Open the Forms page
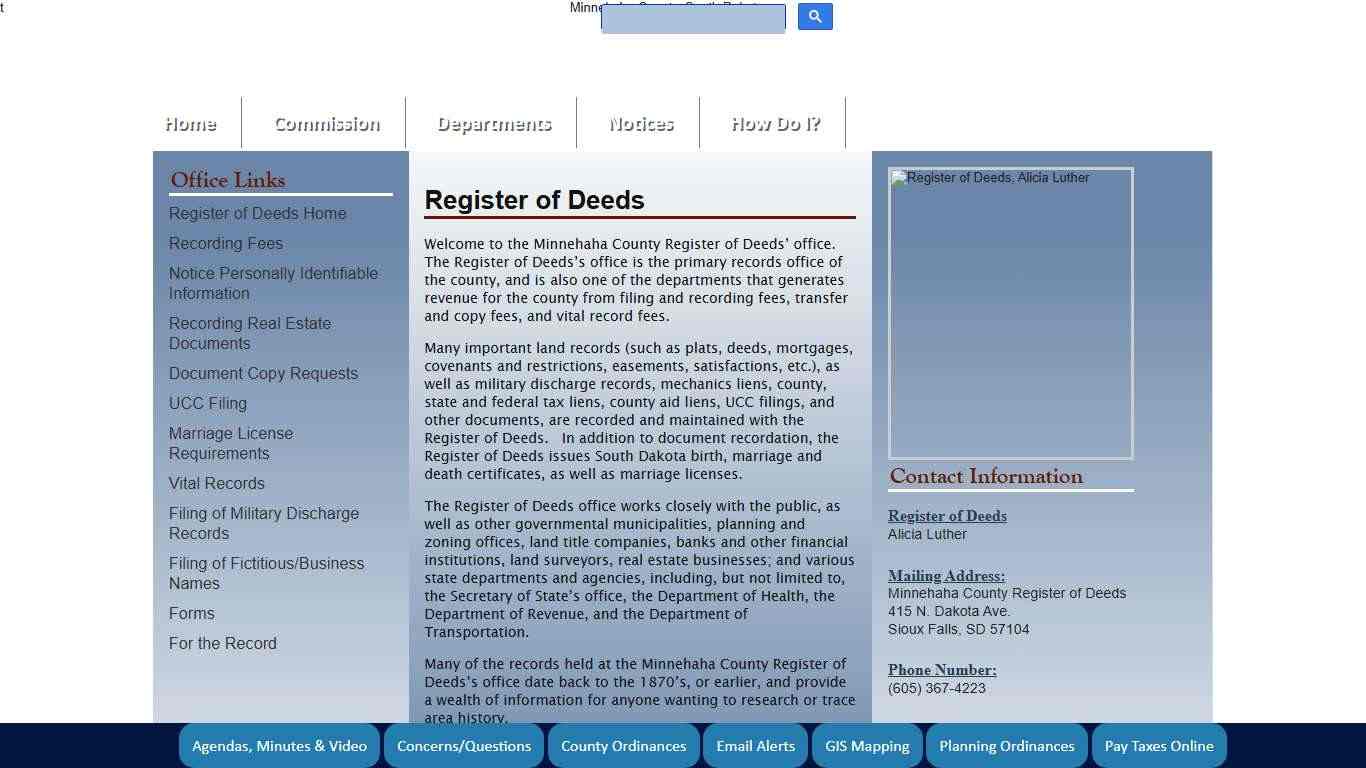The width and height of the screenshot is (1366, 768). pos(192,613)
